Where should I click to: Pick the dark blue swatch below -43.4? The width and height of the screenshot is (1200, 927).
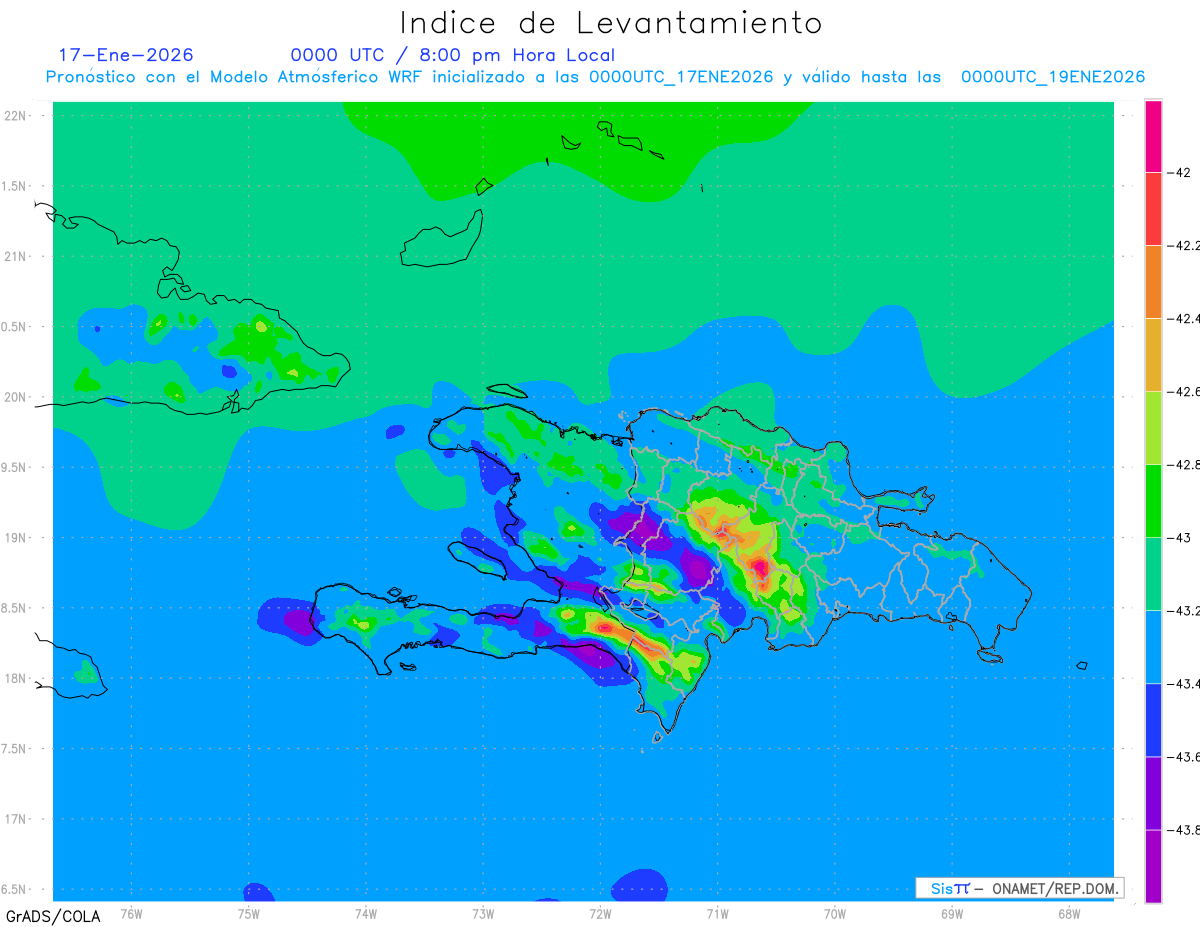coord(1153,720)
